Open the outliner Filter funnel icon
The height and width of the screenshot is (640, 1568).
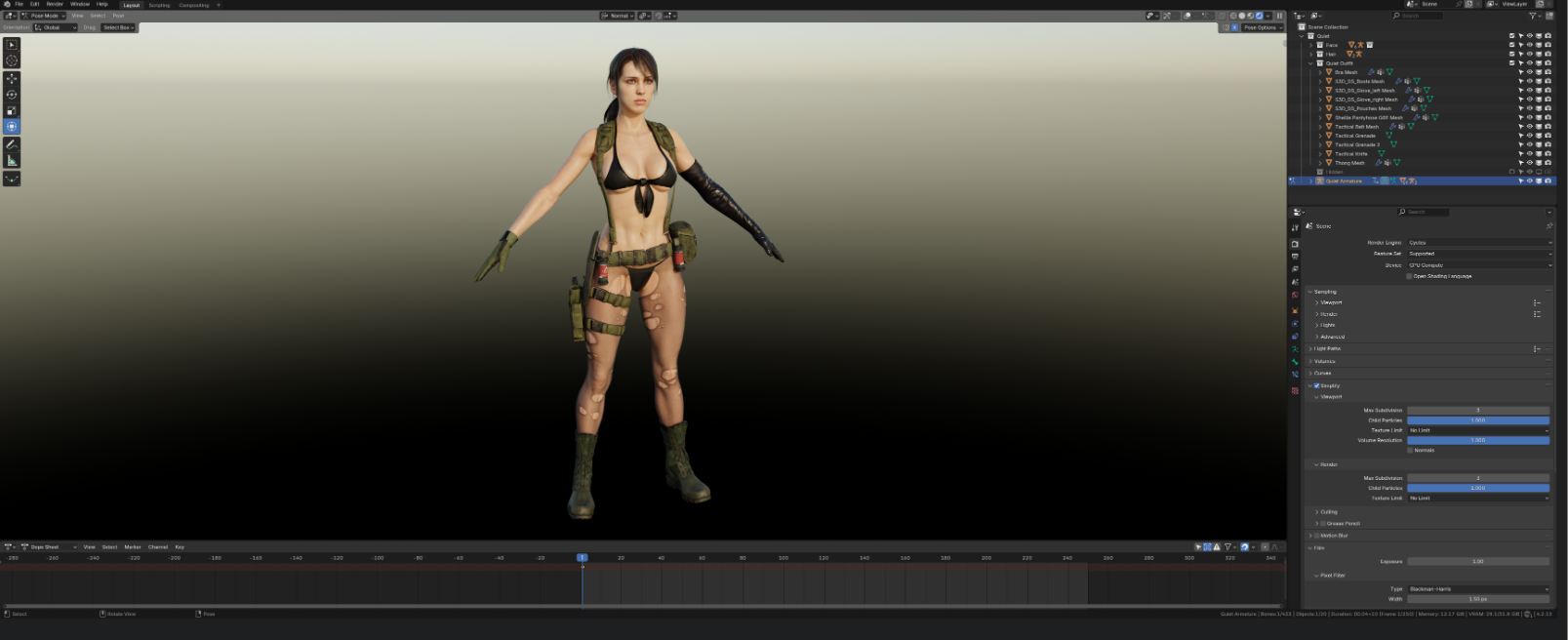[x=1533, y=16]
